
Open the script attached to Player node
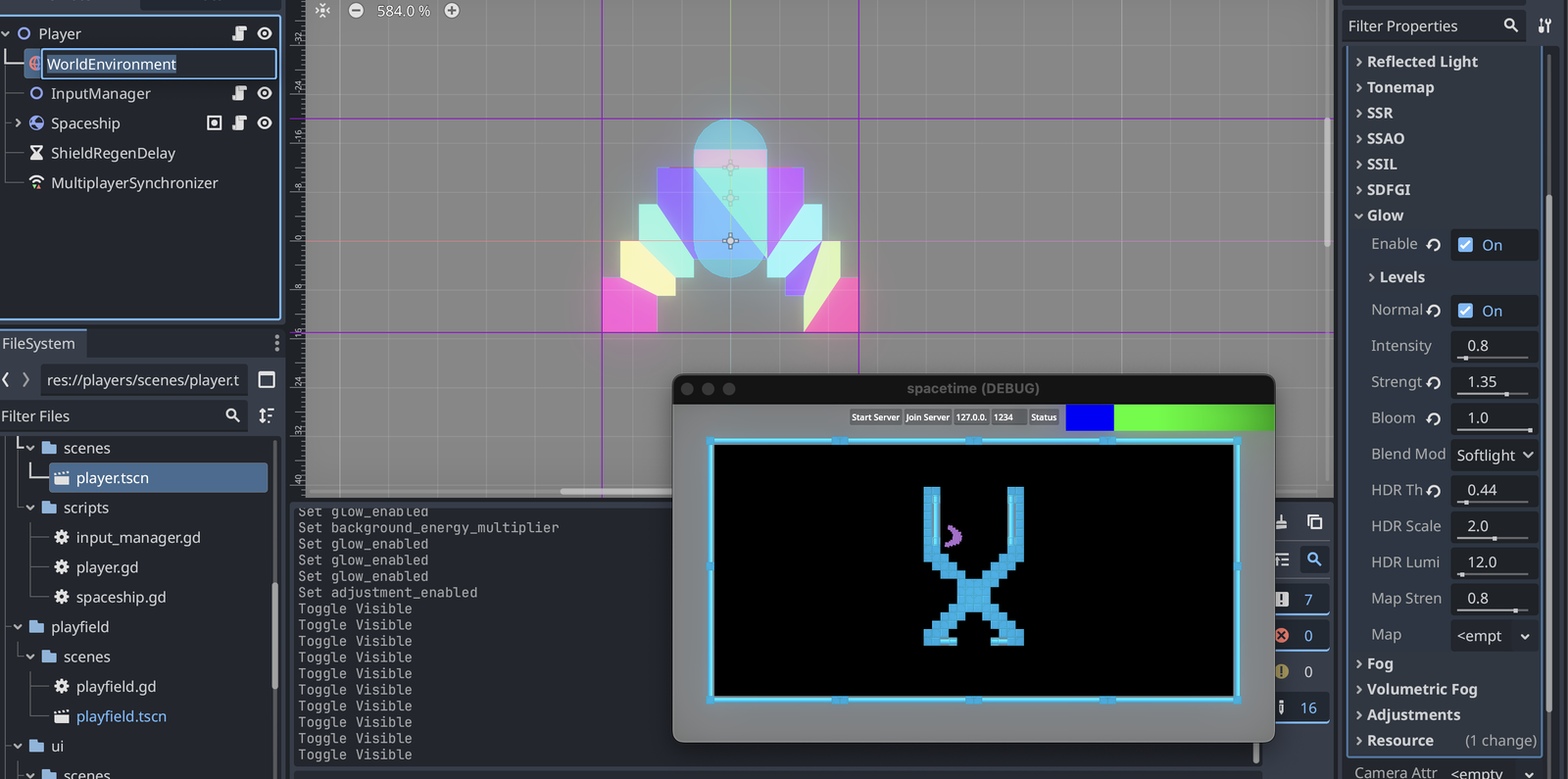pos(239,33)
